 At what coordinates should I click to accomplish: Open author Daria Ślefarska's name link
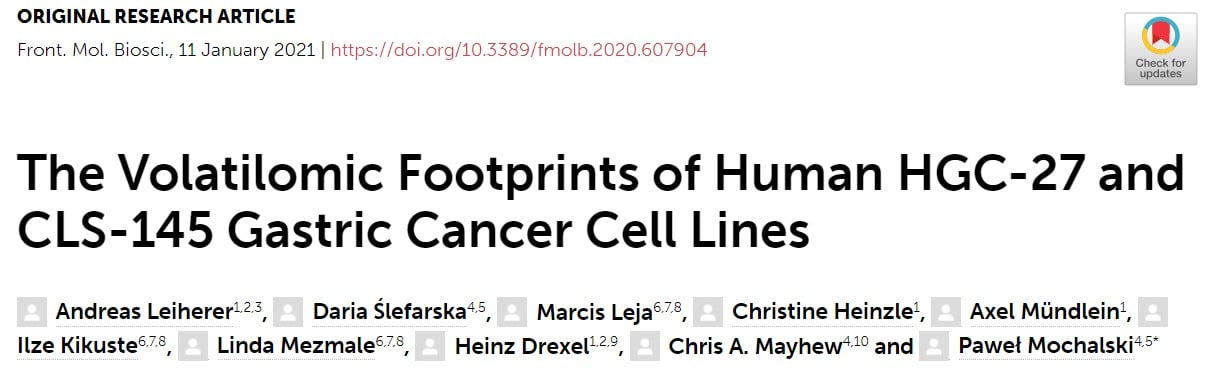point(390,312)
